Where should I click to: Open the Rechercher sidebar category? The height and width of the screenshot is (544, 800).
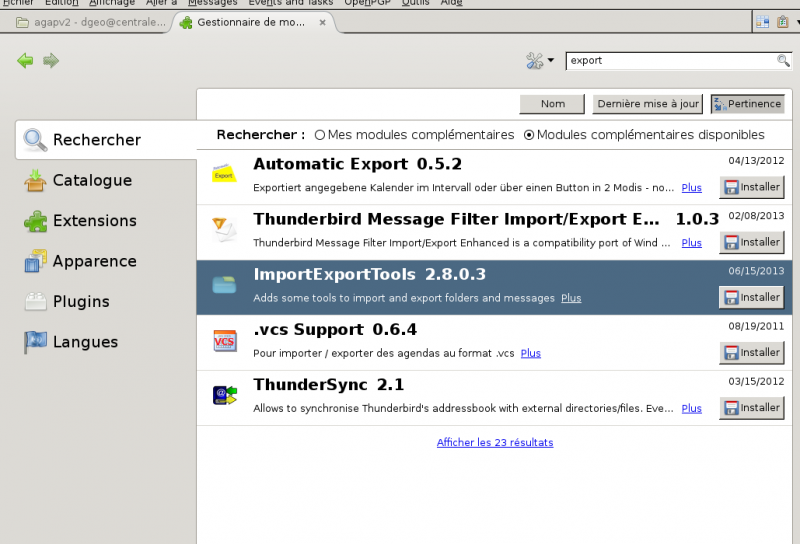[x=106, y=140]
